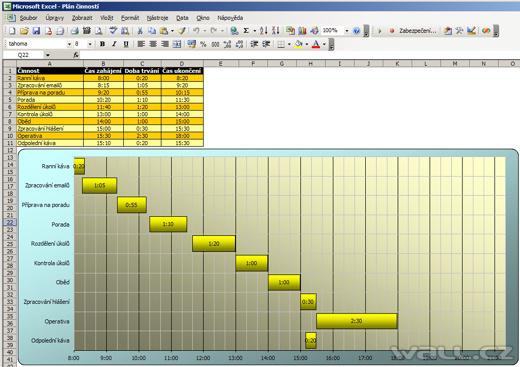Save the workbook with the floppy disk icon
520x367 pixels.
36,31
